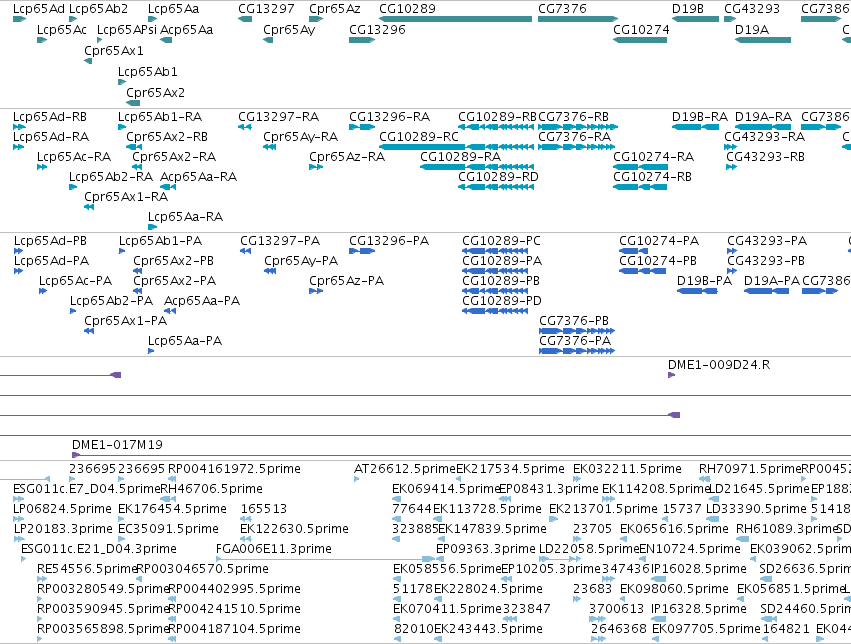Select the D19A gene bar glyph

click(763, 40)
